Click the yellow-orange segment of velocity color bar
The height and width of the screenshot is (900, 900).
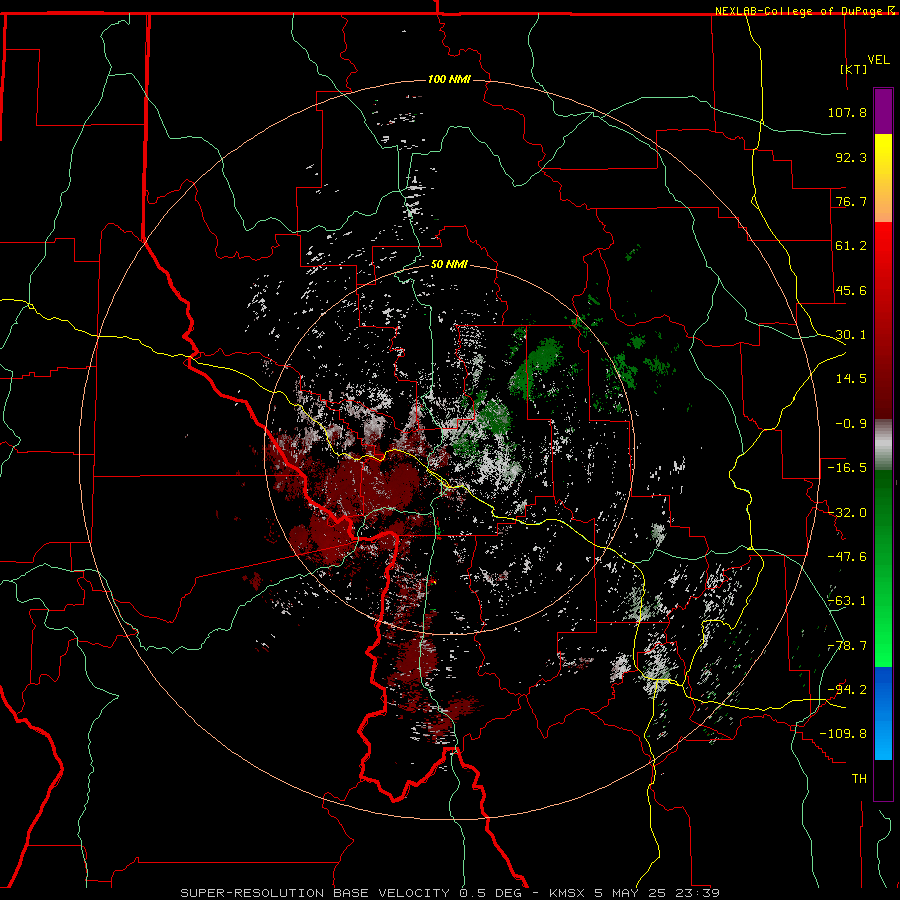[x=883, y=178]
